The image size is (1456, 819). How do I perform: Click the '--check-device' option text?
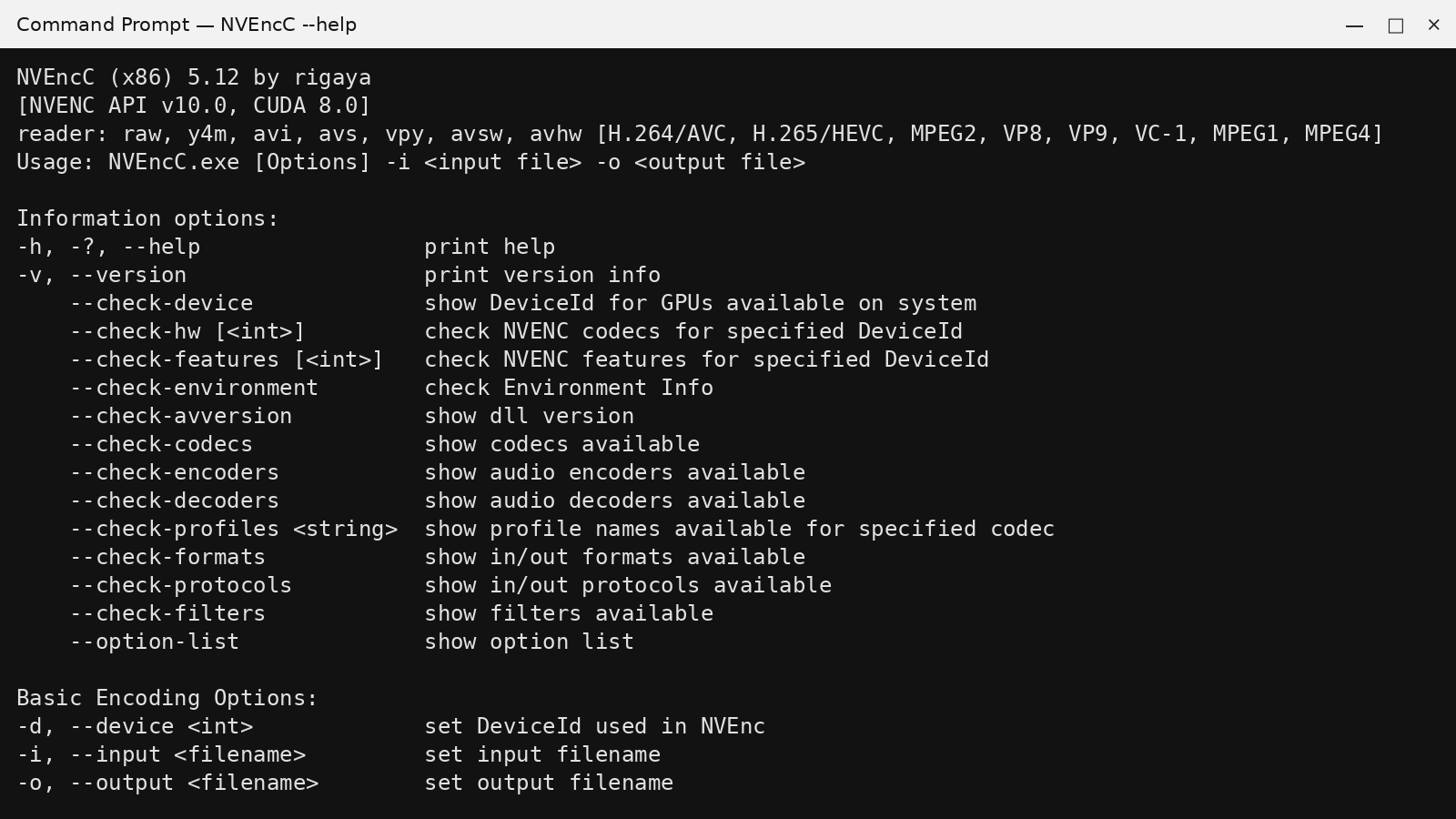click(x=162, y=303)
